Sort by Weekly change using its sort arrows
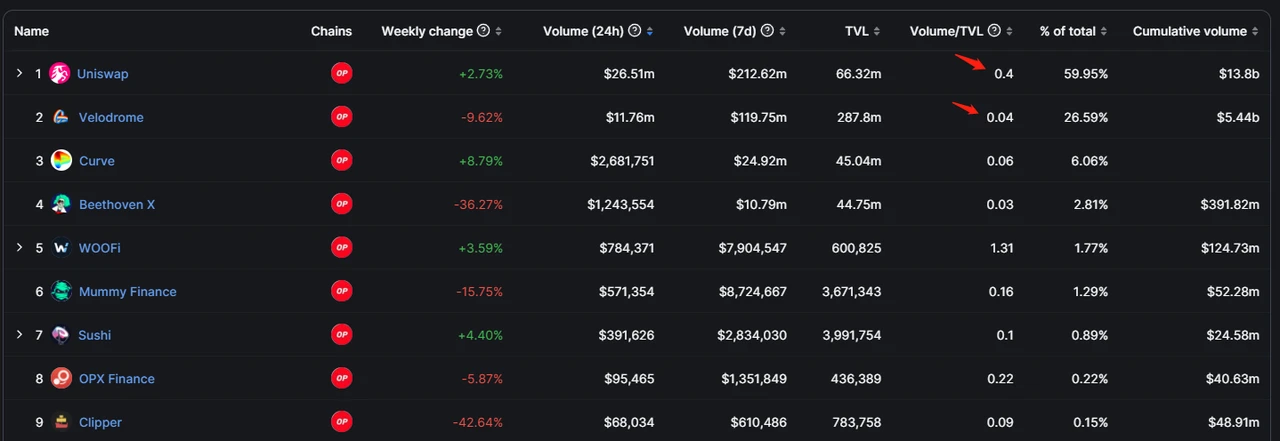This screenshot has width=1280, height=441. point(499,31)
